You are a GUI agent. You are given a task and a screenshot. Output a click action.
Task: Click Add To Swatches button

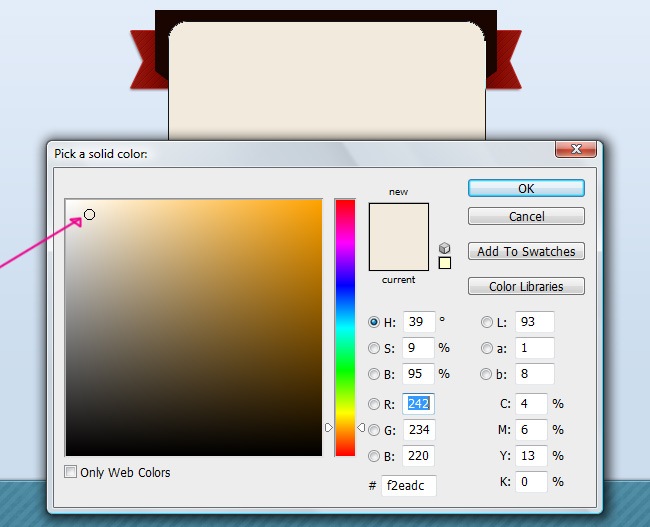526,251
